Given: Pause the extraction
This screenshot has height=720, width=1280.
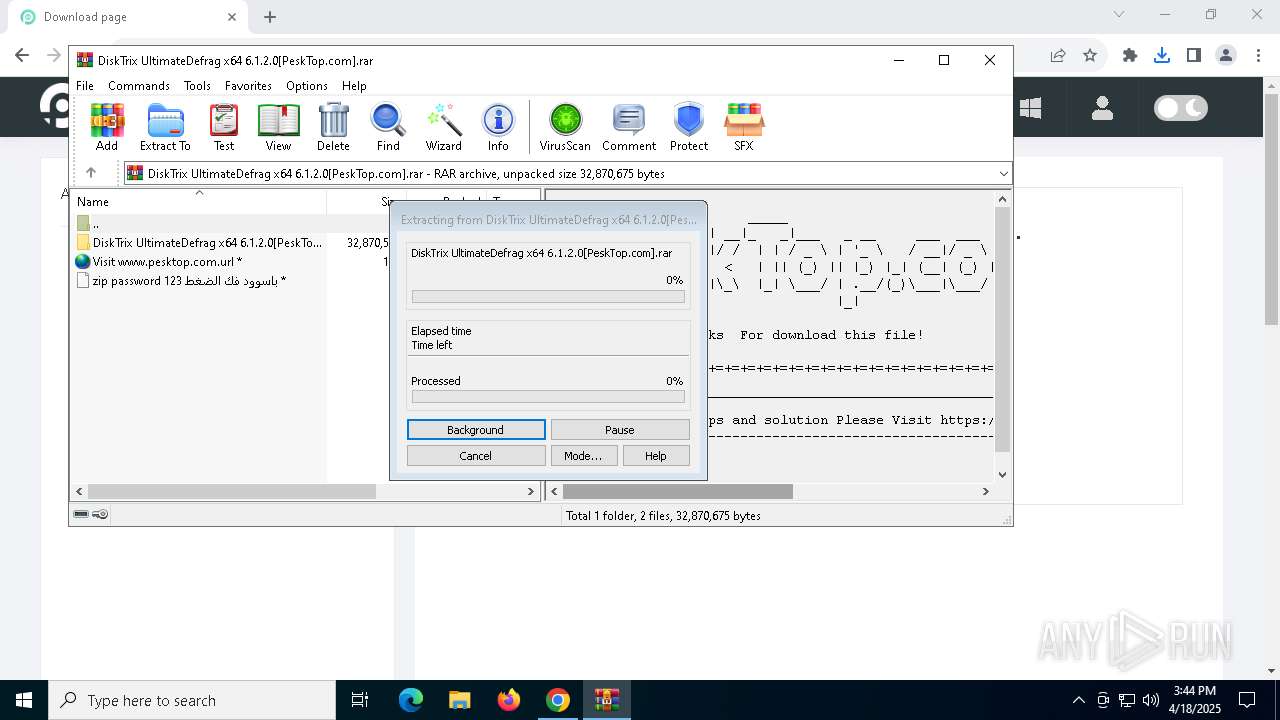Looking at the screenshot, I should [x=620, y=429].
